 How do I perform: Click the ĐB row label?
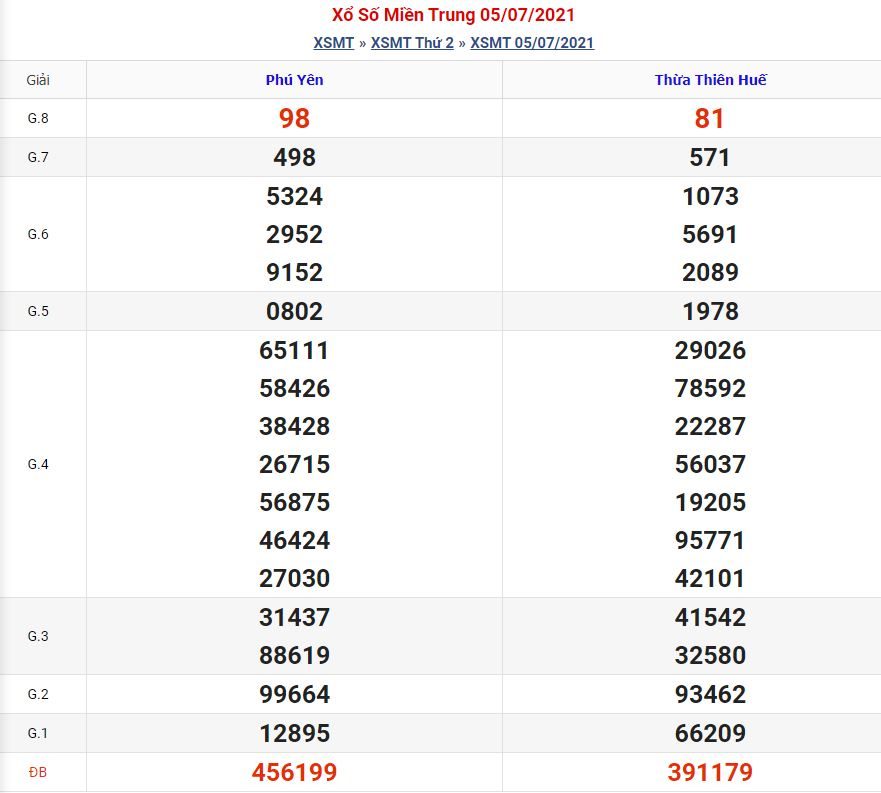[38, 773]
